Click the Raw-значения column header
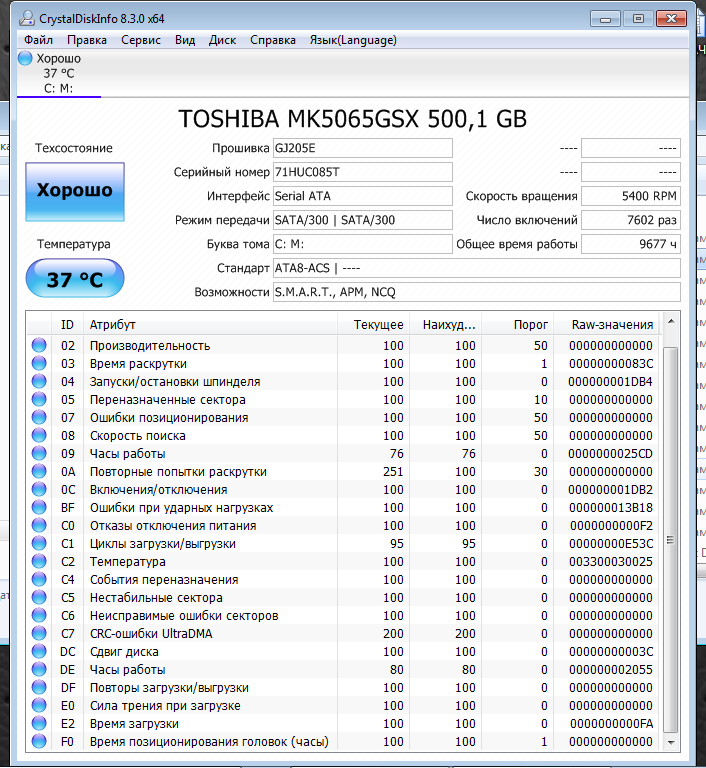The width and height of the screenshot is (706, 768). coord(606,325)
